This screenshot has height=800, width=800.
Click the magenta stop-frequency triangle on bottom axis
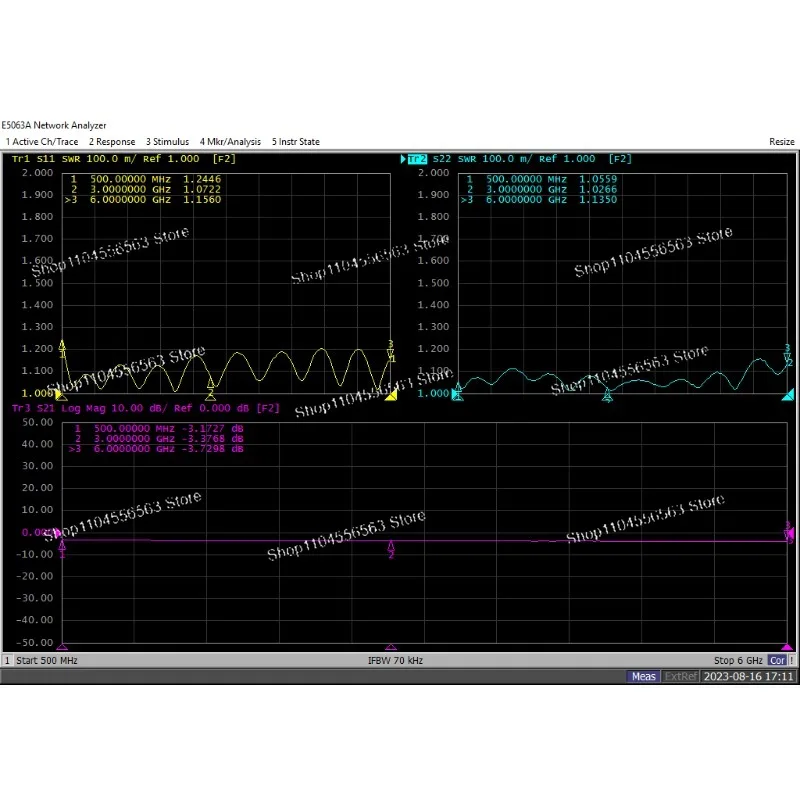tap(788, 647)
